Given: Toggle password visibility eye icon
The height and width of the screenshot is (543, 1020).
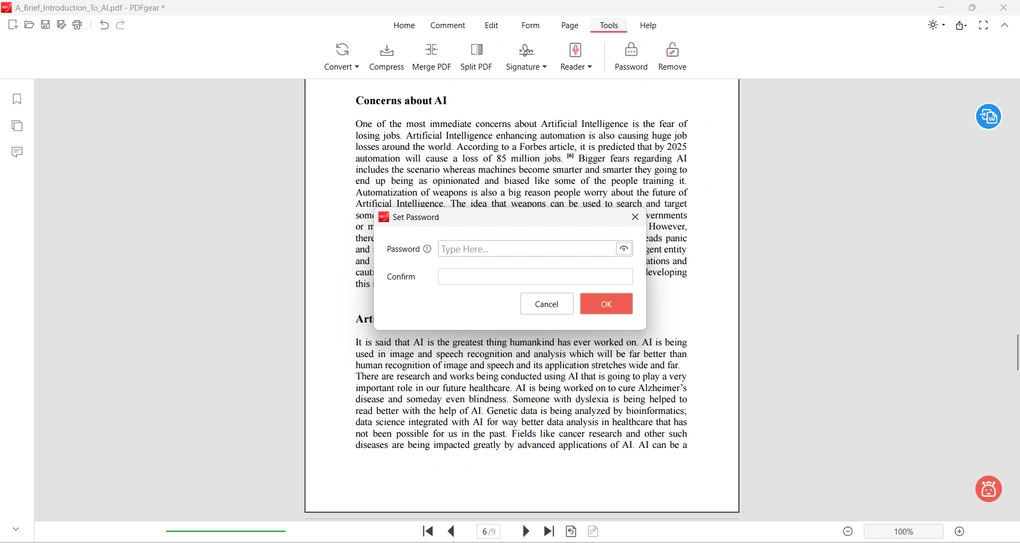Looking at the screenshot, I should click(x=624, y=249).
